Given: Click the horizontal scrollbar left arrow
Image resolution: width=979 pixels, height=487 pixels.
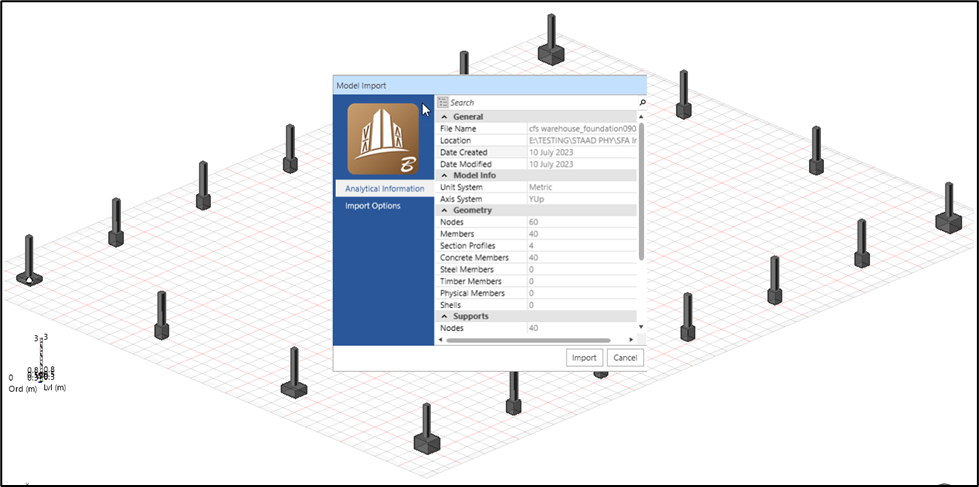Looking at the screenshot, I should coord(440,340).
